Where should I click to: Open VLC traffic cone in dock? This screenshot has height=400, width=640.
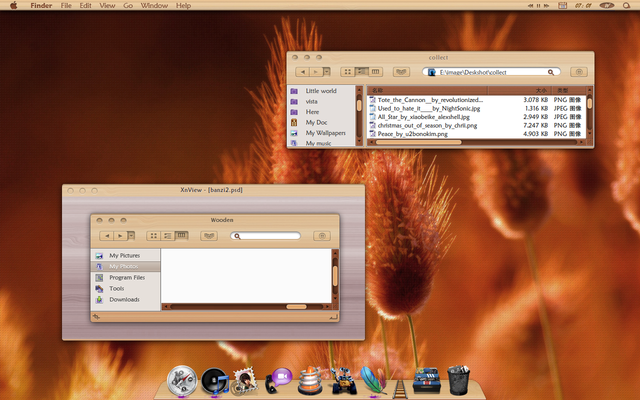pyautogui.click(x=313, y=380)
